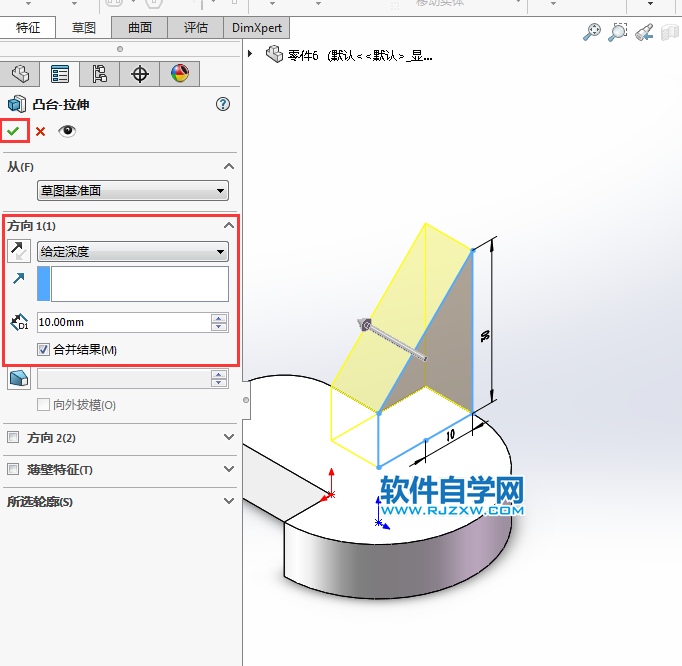Viewport: 682px width, 666px height.
Task: Cancel extrude with red X
Action: 40,131
